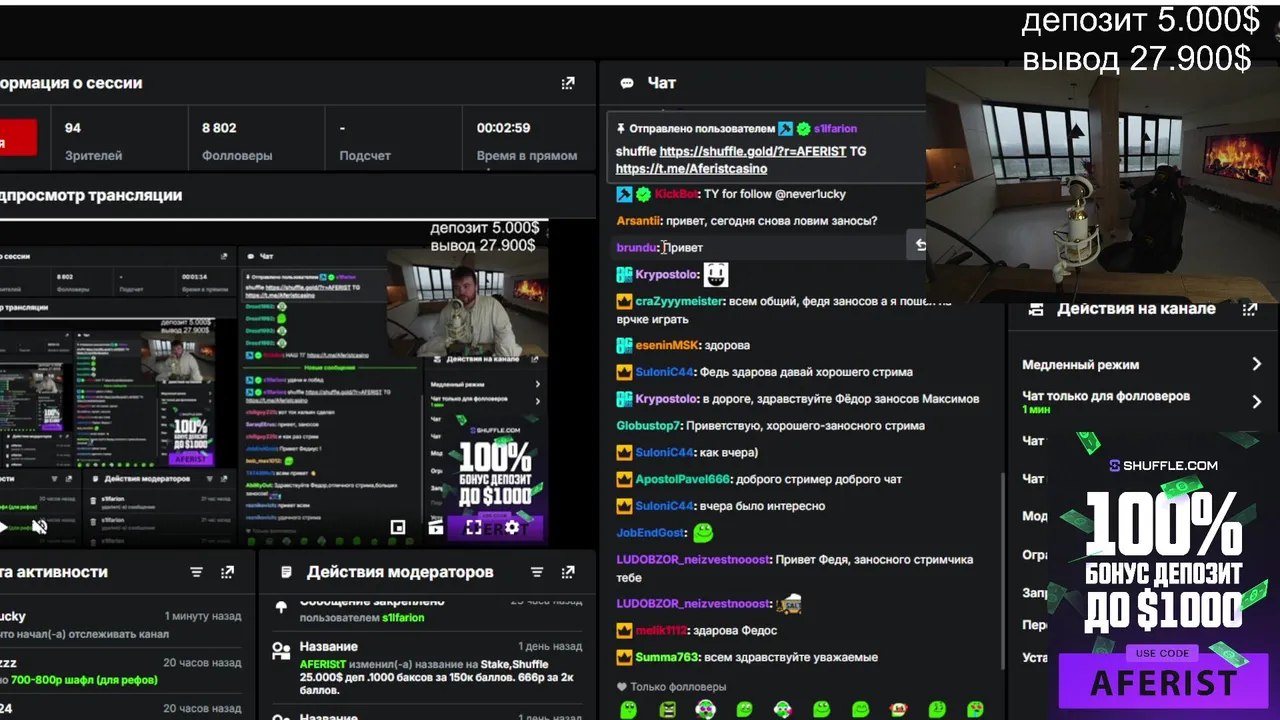Viewport: 1280px width, 720px height.
Task: Click username craZyyymeister in chat
Action: 679,301
